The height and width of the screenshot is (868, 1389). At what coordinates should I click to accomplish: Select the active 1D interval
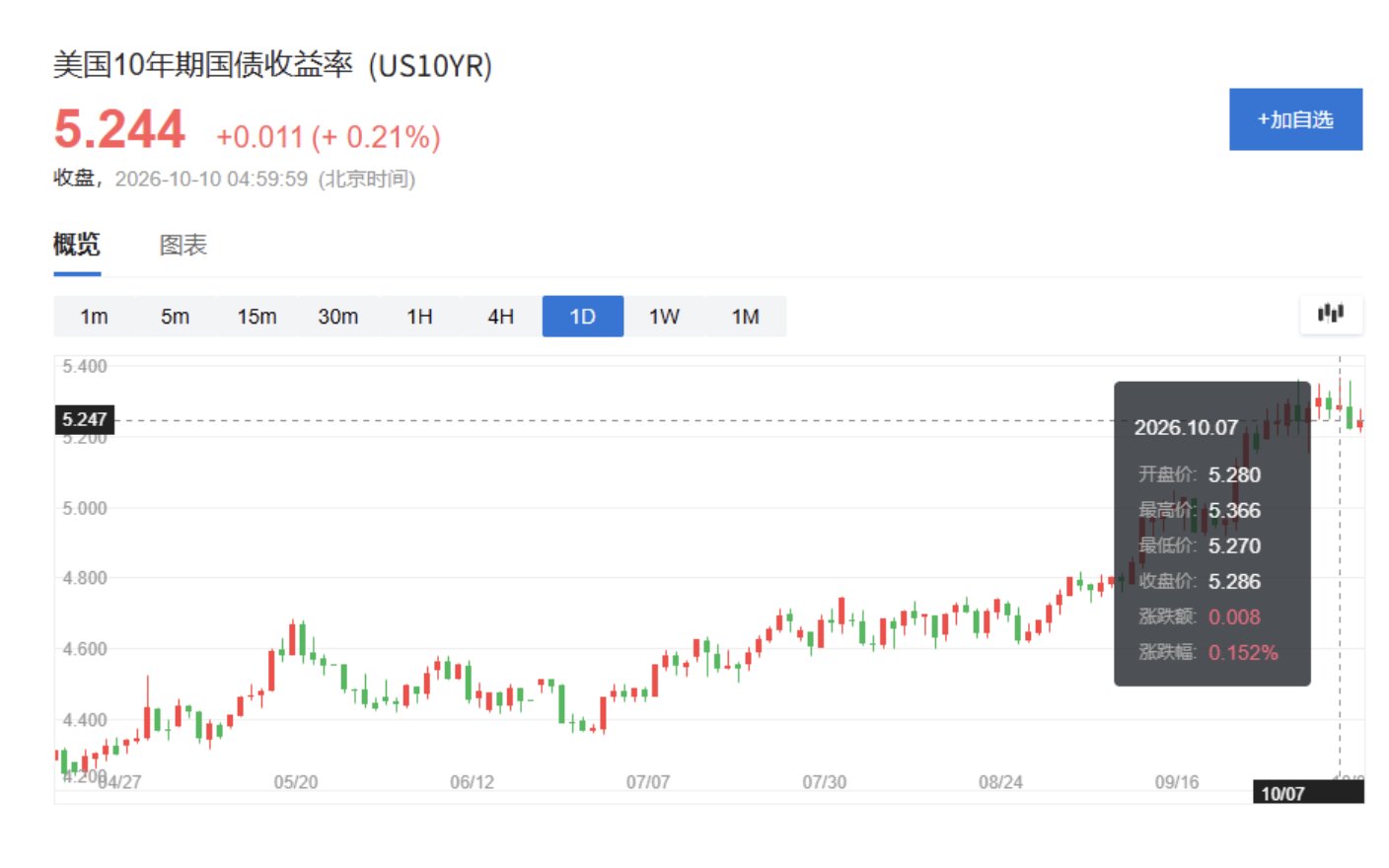[x=583, y=317]
